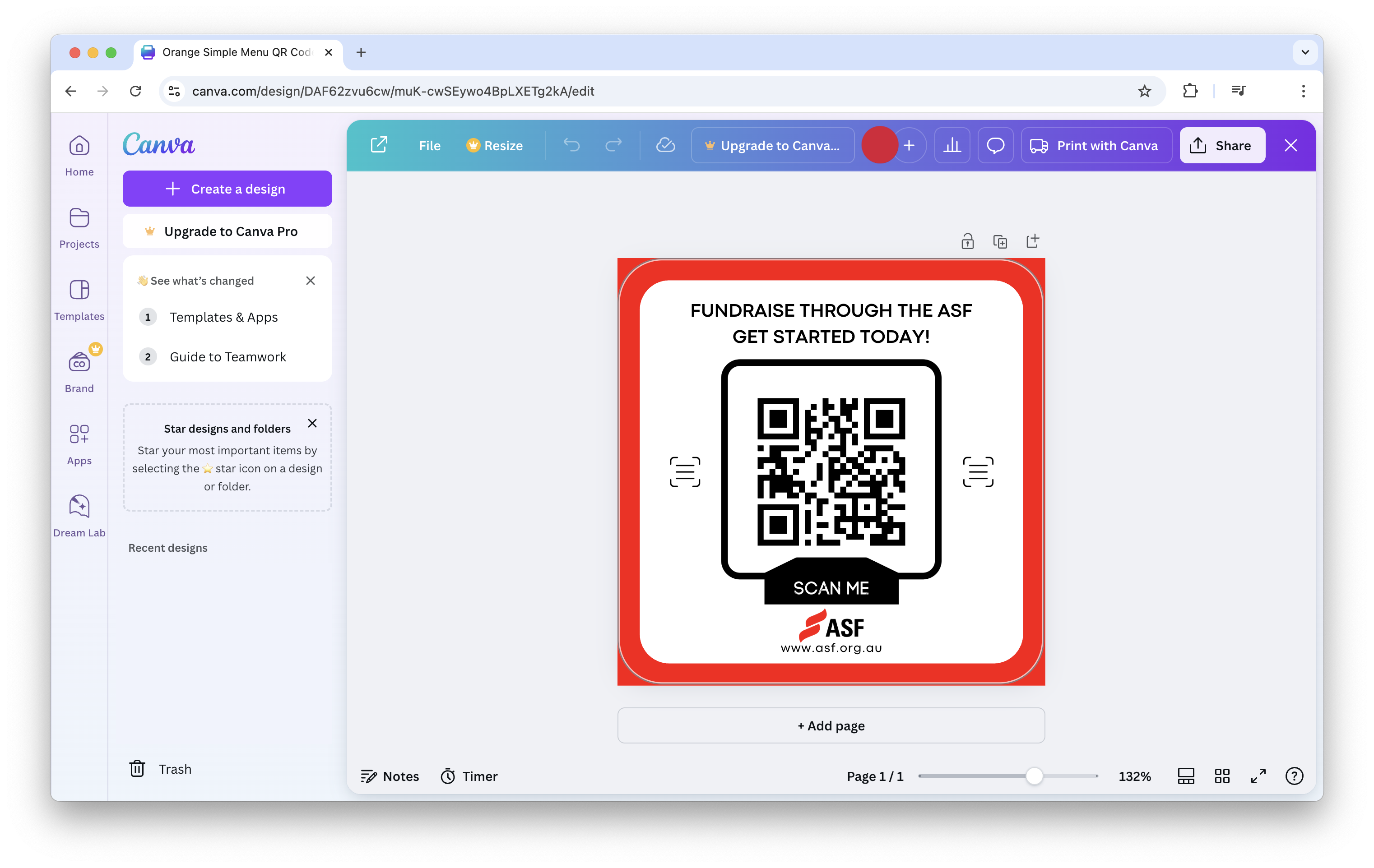Screen dimensions: 1374x868
Task: Open the Notes panel
Action: [x=390, y=776]
